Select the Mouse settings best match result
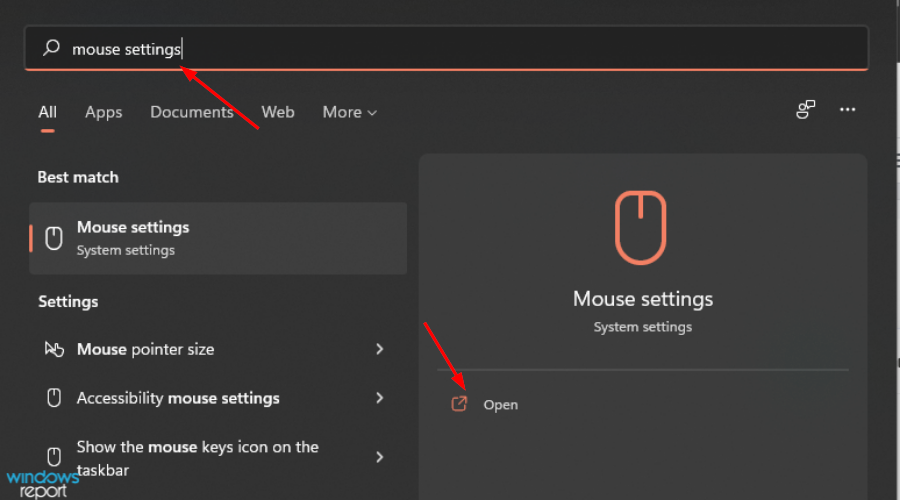This screenshot has height=500, width=900. click(x=218, y=238)
